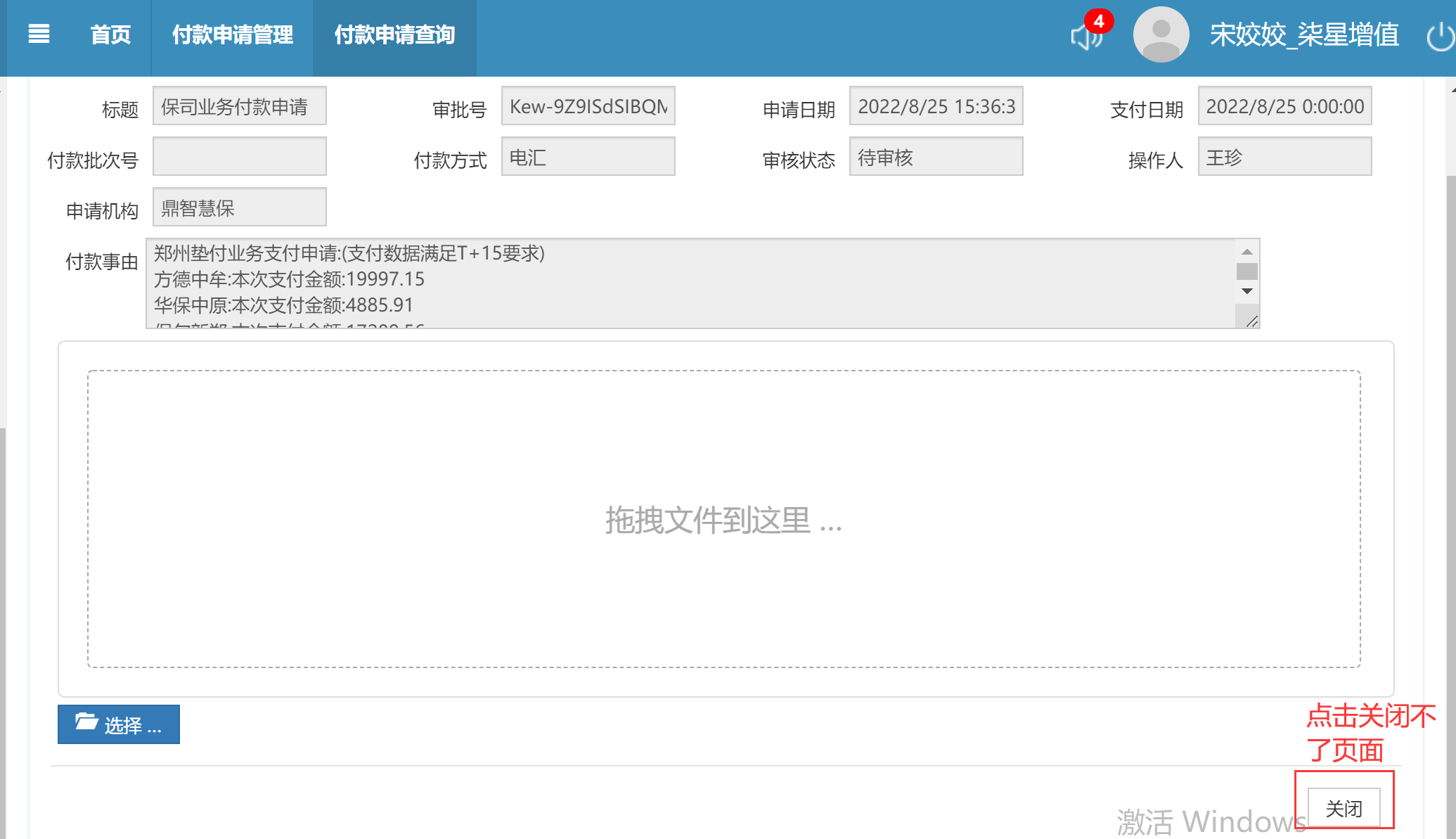The width and height of the screenshot is (1456, 839).
Task: Click the 付款批次号 empty field
Action: (240, 157)
